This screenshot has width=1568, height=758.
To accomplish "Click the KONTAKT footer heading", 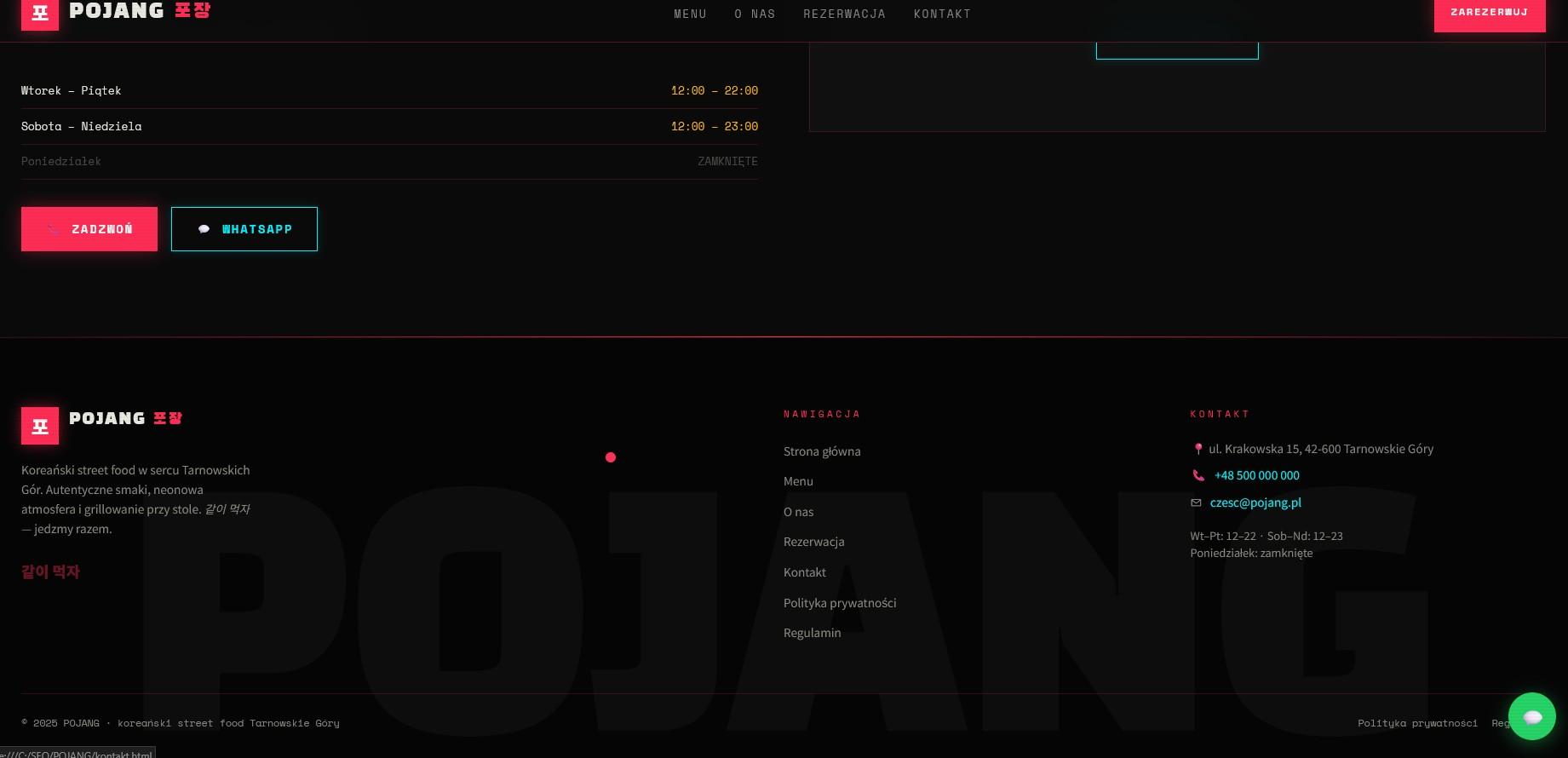I will [x=1220, y=414].
